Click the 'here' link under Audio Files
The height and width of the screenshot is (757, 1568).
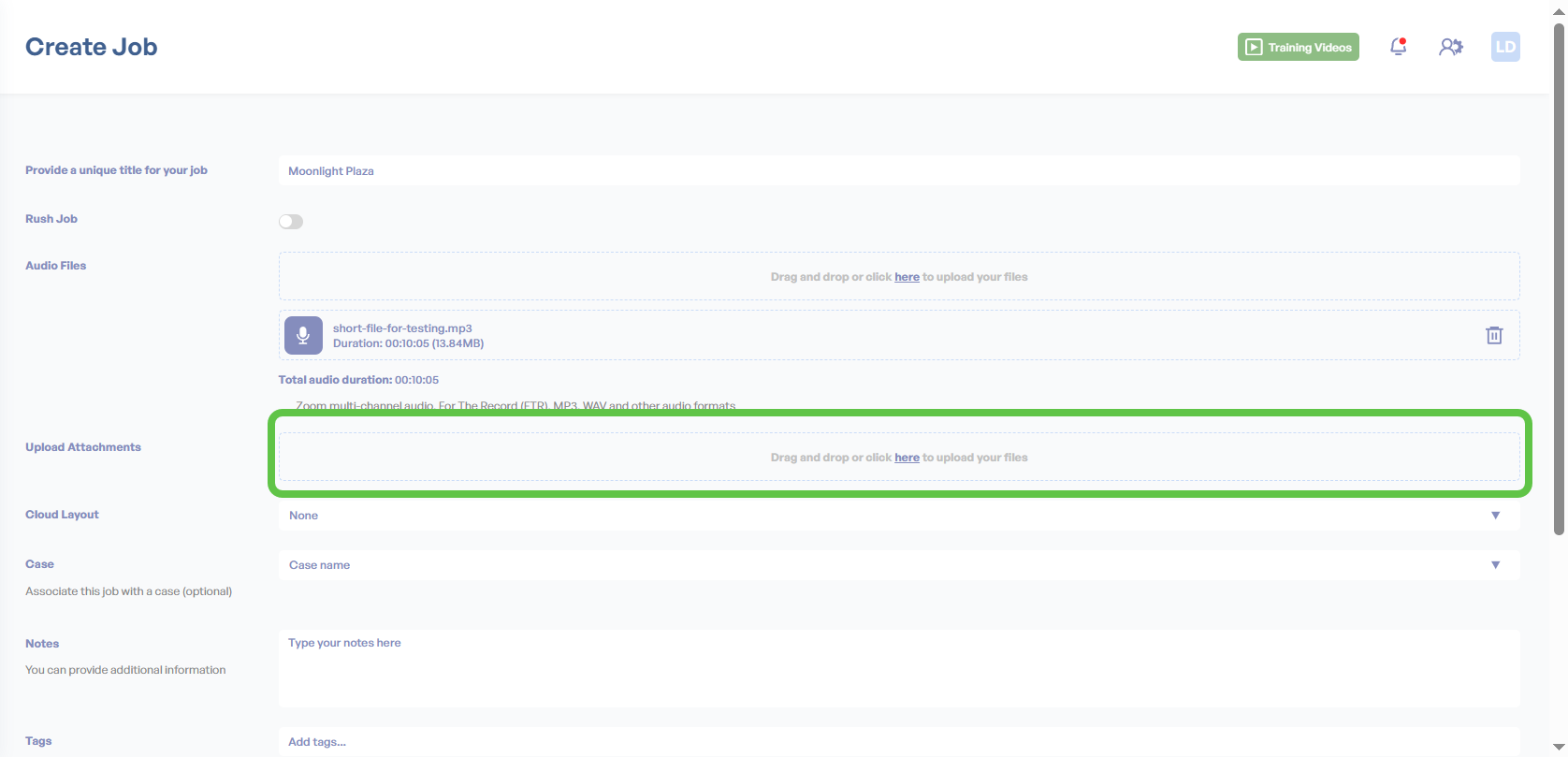(x=907, y=277)
